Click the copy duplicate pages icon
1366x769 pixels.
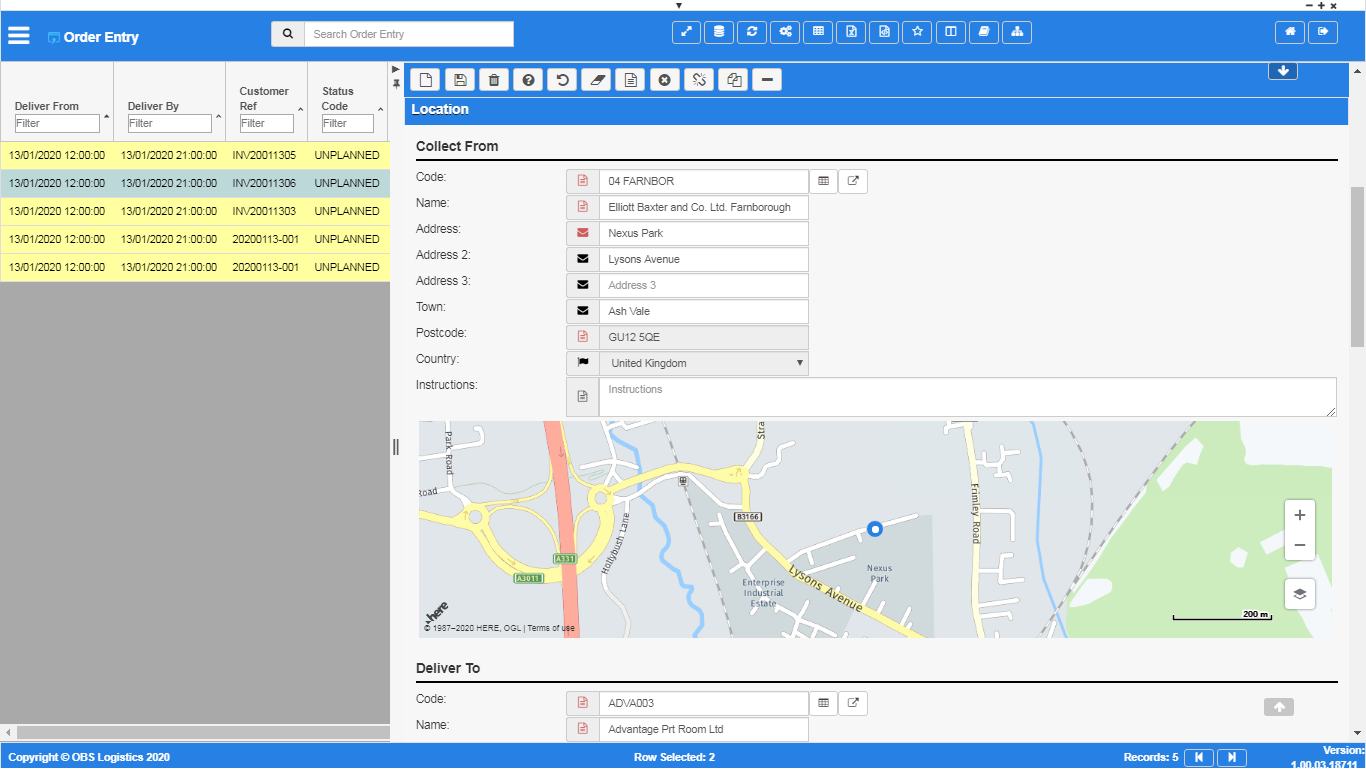733,80
